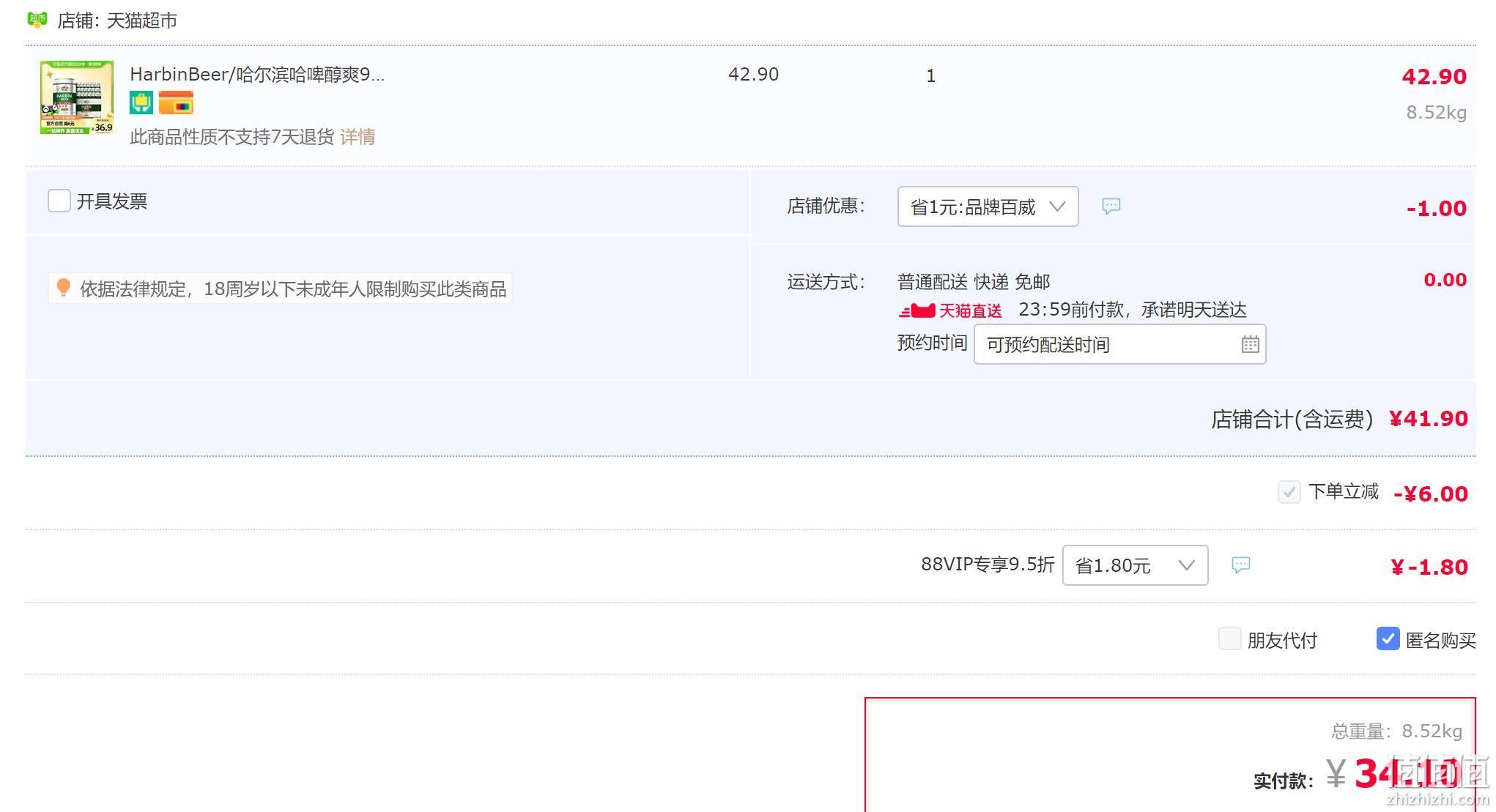Click the 预约时间 label

point(932,343)
